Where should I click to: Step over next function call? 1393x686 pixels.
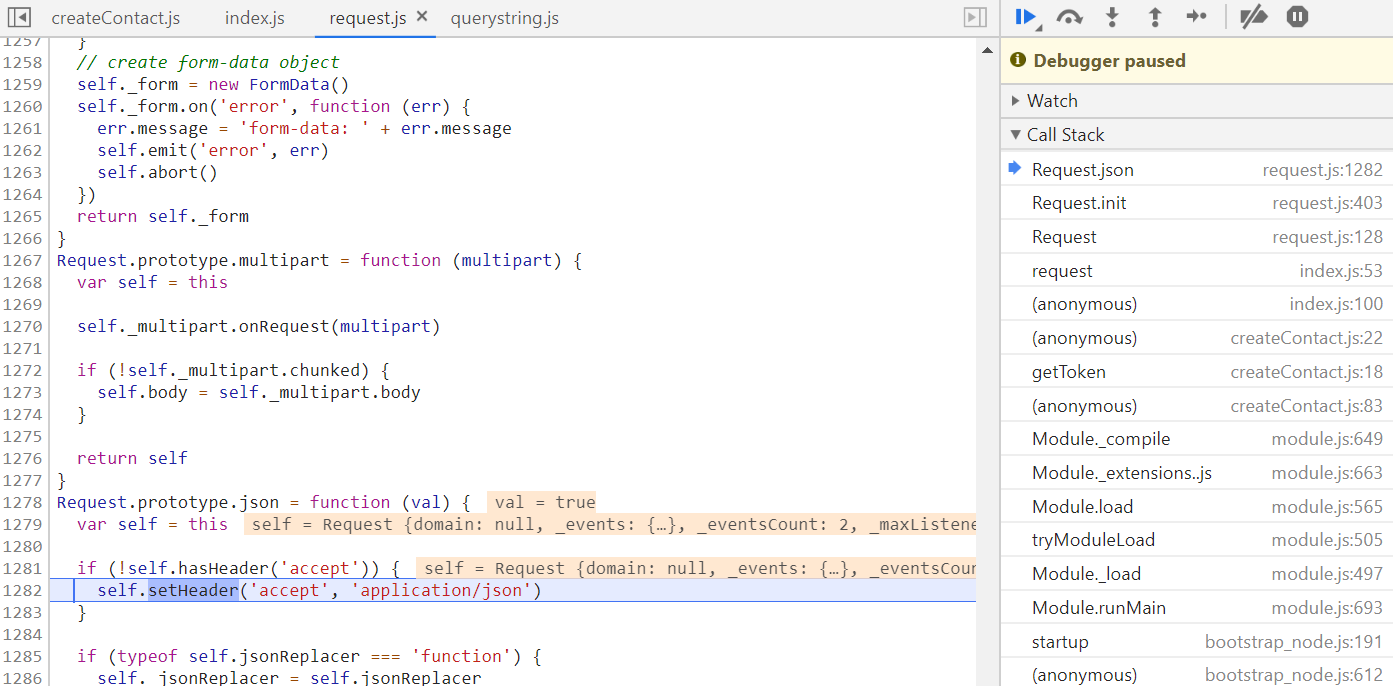point(1069,17)
